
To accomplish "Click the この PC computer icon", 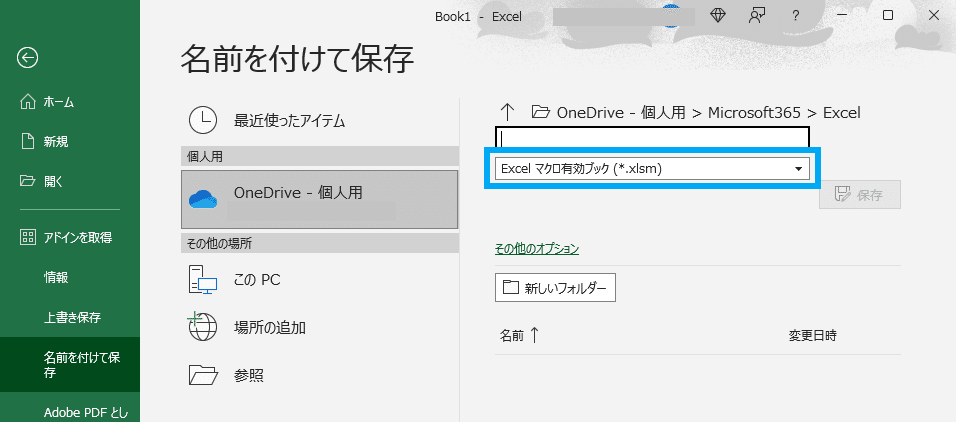I will pos(203,280).
